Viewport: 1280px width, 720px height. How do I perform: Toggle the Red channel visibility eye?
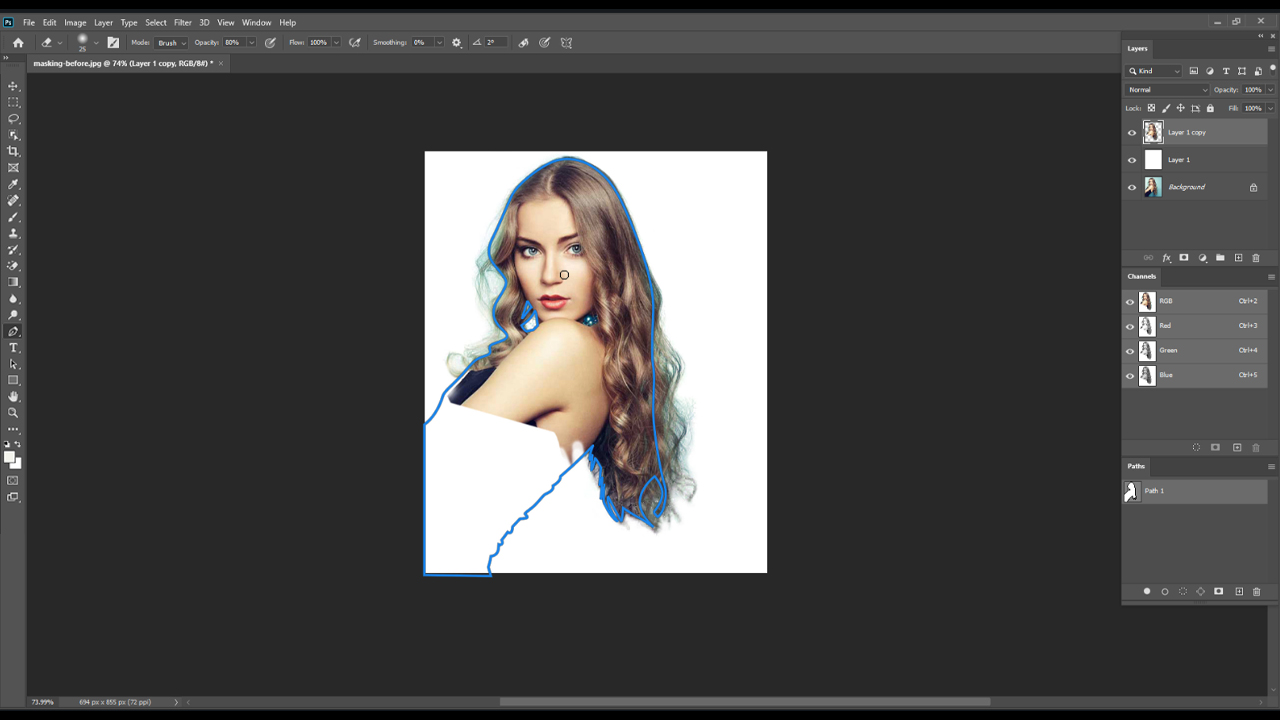point(1131,326)
